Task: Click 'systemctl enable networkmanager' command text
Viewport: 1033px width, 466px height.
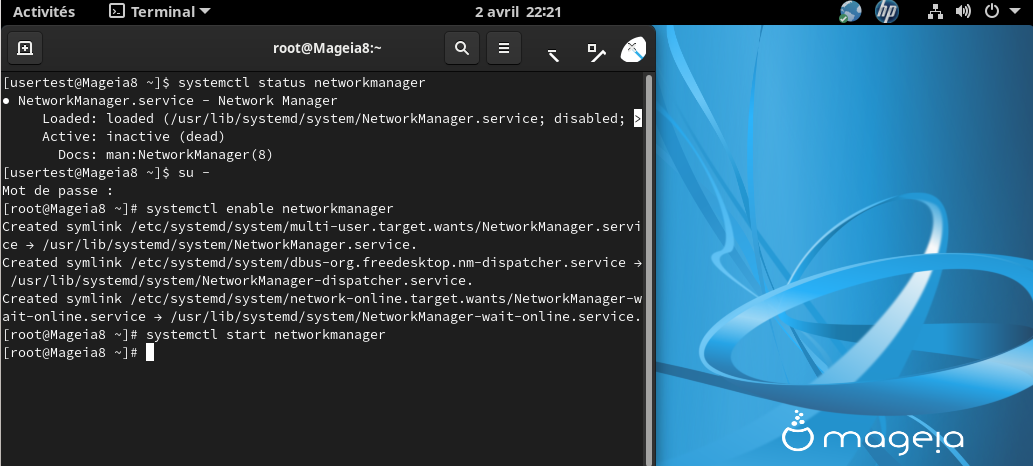Action: 269,209
